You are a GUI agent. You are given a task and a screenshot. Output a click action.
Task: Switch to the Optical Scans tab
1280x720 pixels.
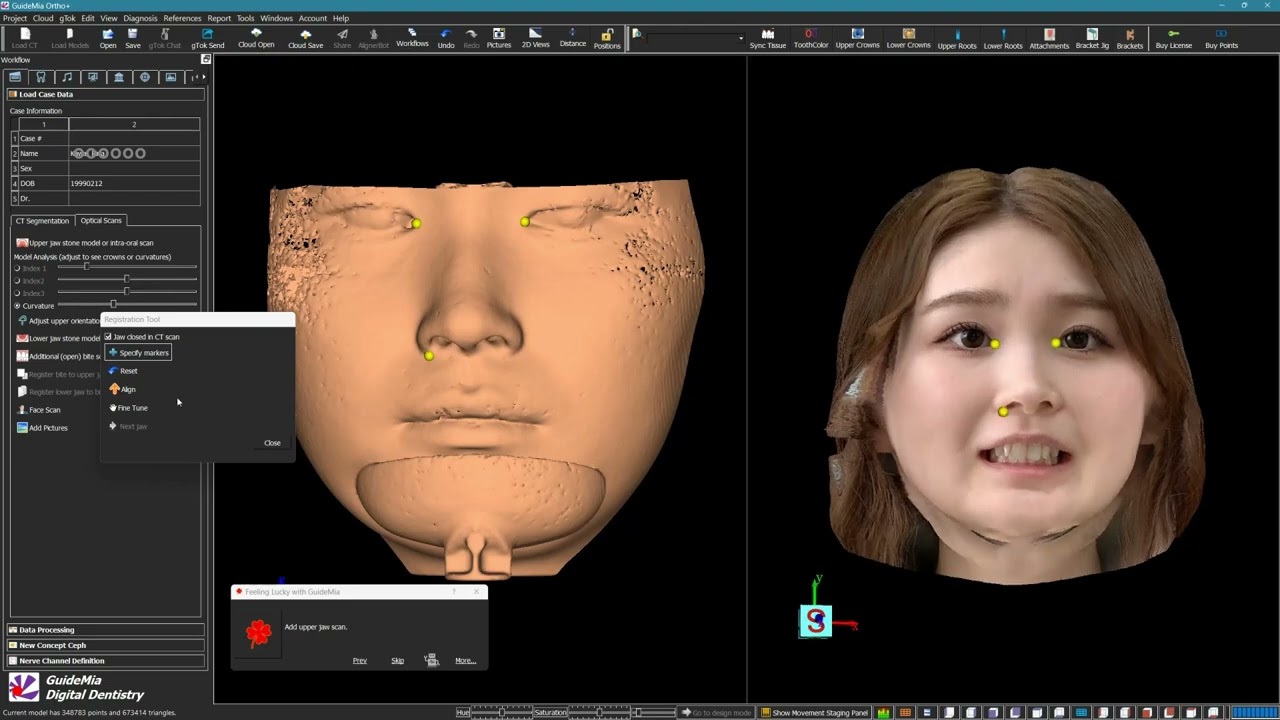click(x=101, y=220)
